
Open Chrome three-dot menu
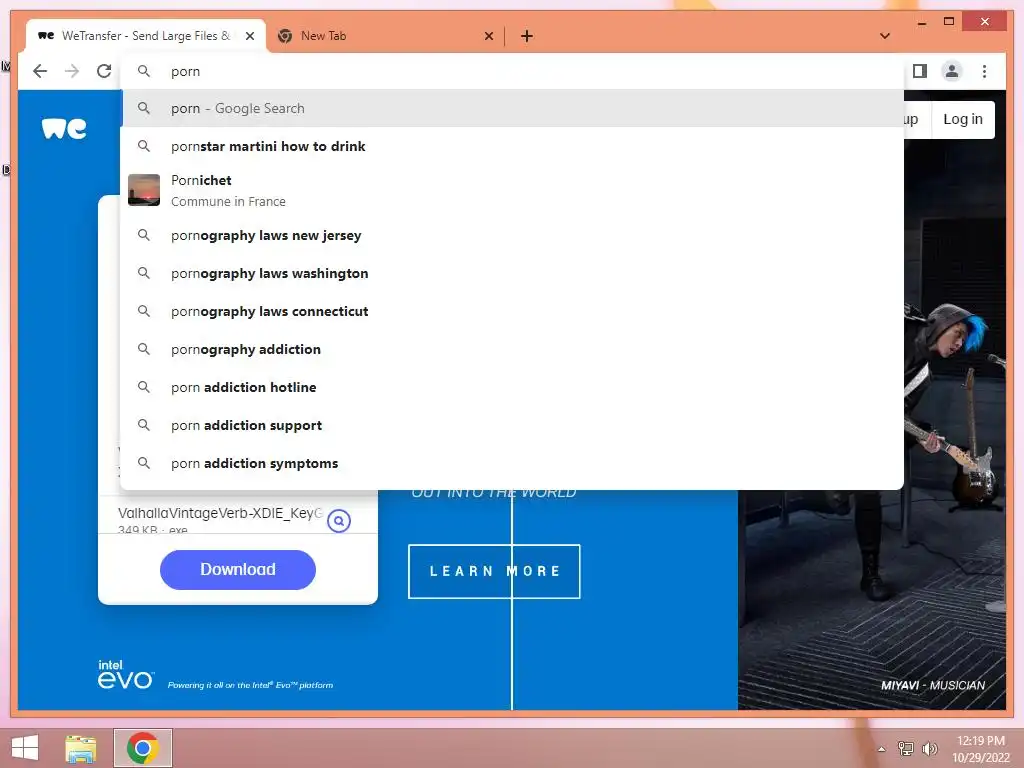984,71
